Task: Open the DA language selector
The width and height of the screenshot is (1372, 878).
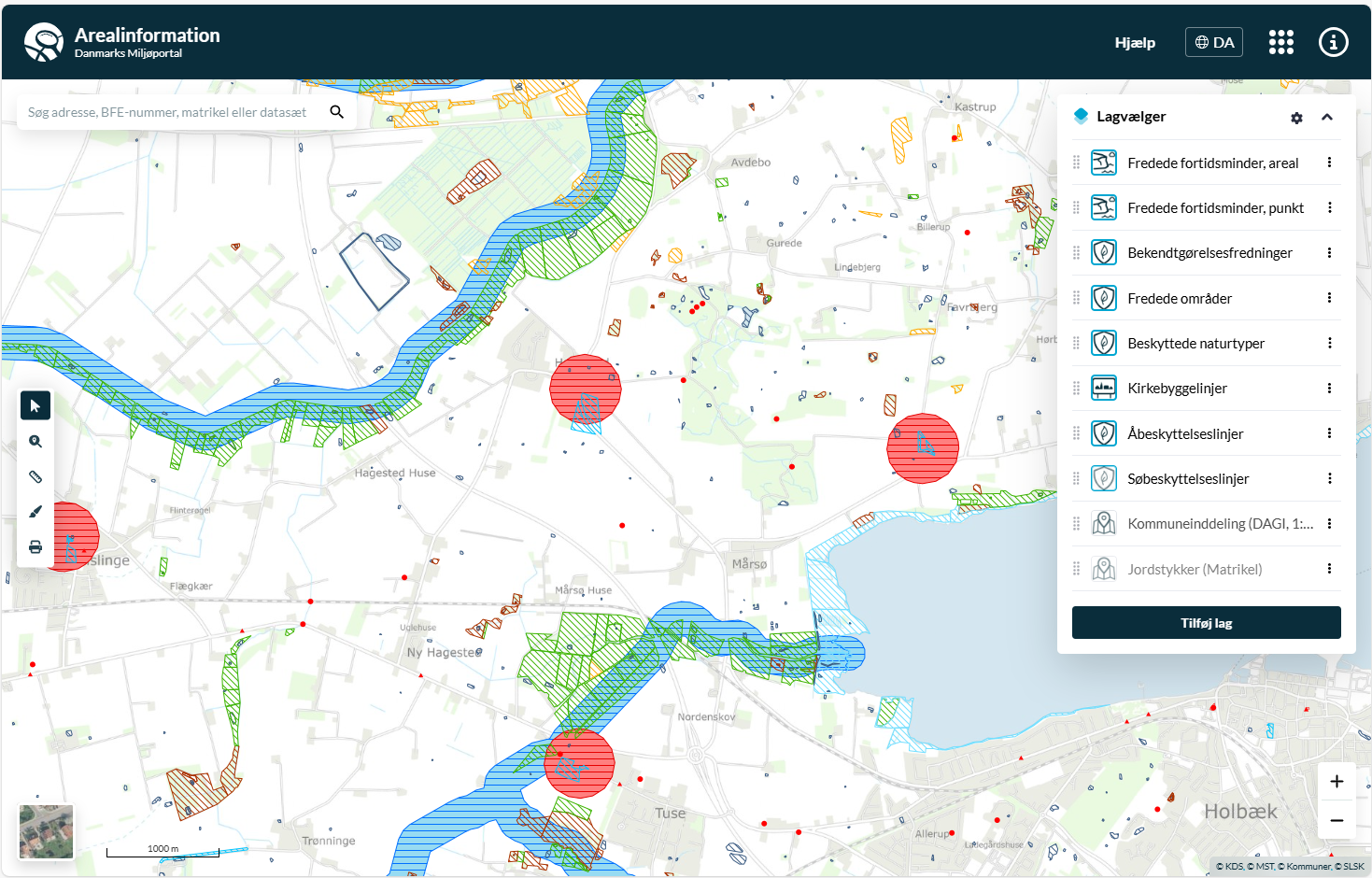Action: [x=1214, y=42]
